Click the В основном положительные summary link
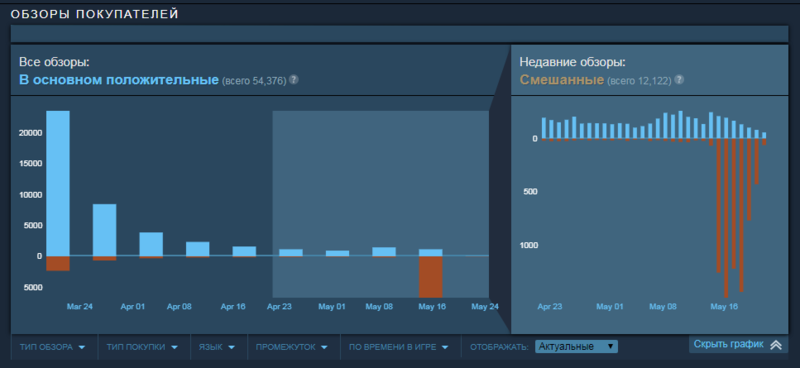The height and width of the screenshot is (368, 800). point(119,80)
